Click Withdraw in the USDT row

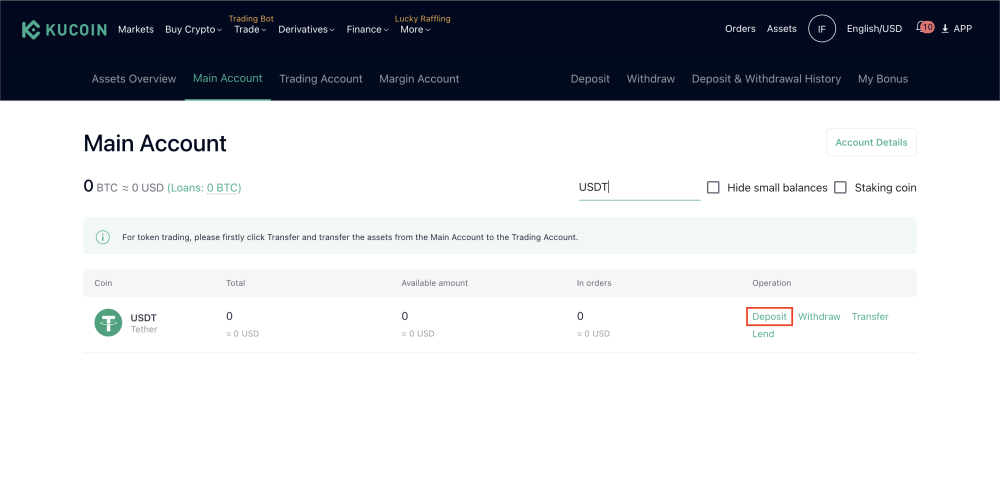(819, 317)
